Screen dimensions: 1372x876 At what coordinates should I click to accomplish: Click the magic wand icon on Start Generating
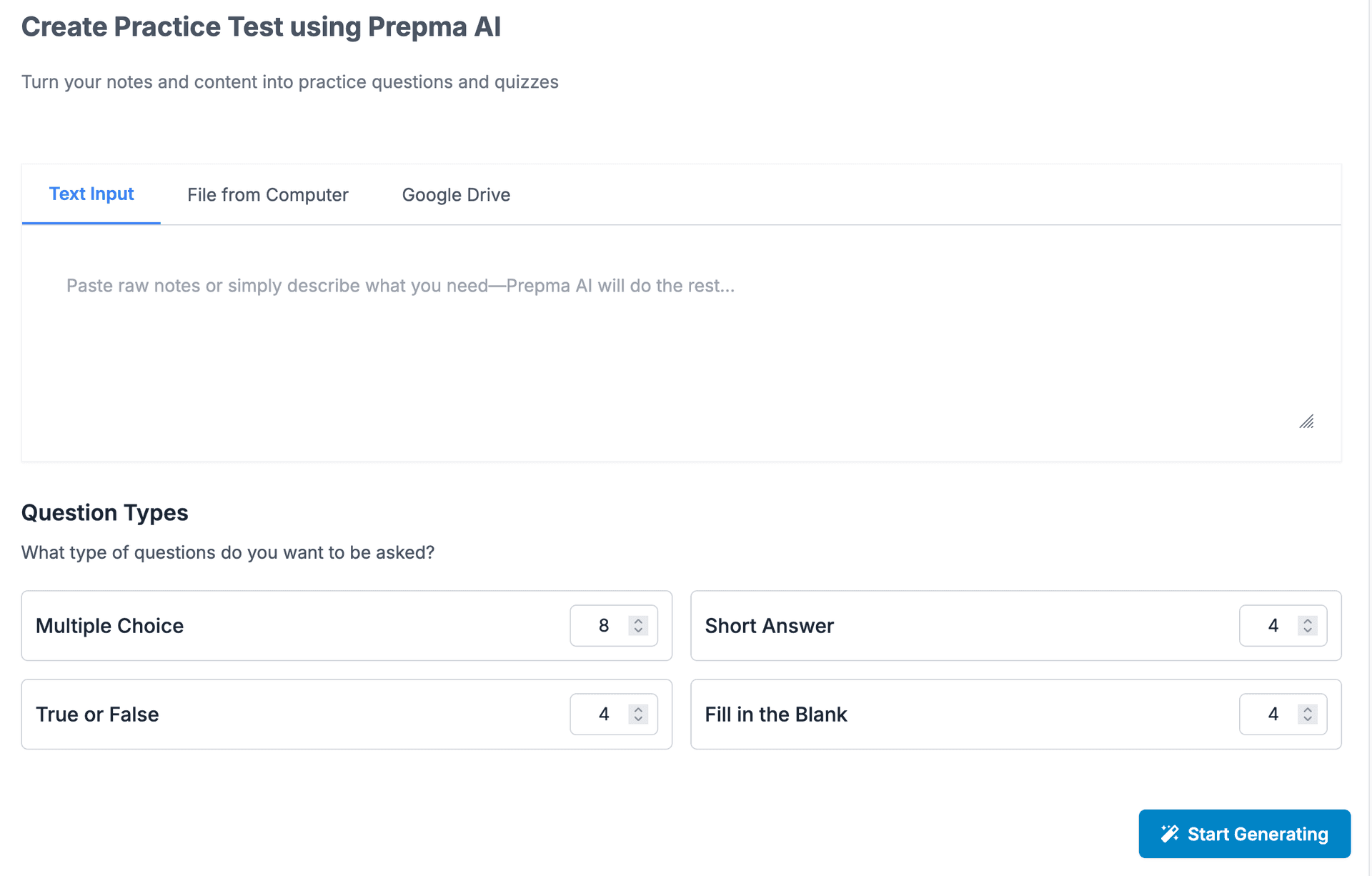pos(1169,833)
